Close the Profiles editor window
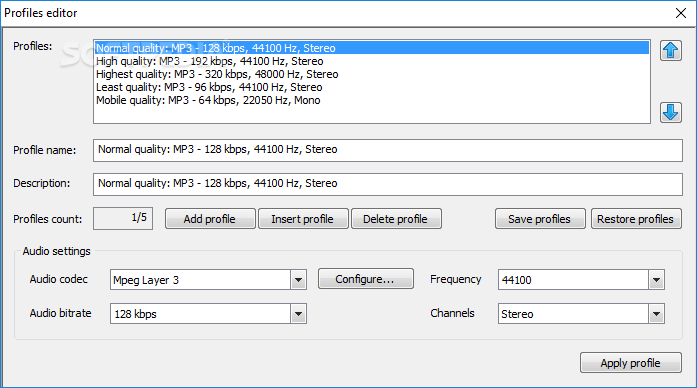697x388 pixels. (681, 13)
